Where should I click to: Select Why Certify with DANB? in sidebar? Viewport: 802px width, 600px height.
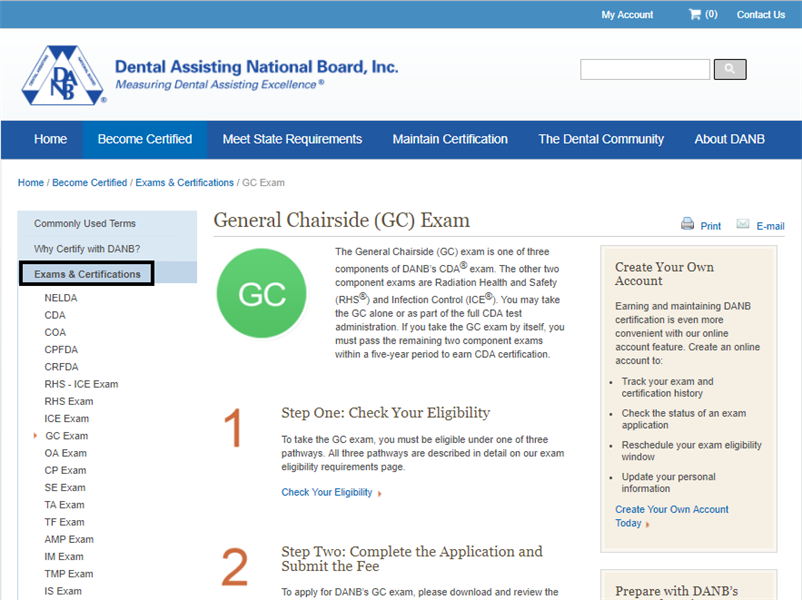[87, 248]
